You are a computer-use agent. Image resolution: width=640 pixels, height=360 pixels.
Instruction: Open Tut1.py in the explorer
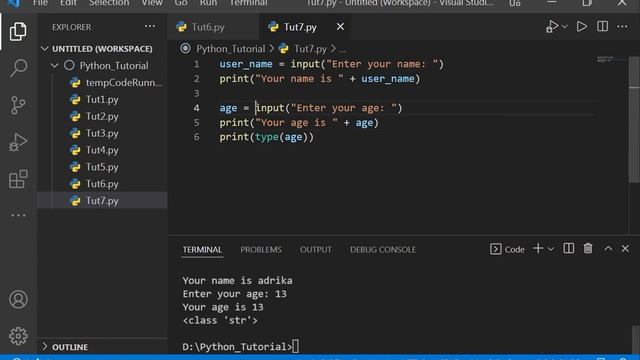coord(102,99)
